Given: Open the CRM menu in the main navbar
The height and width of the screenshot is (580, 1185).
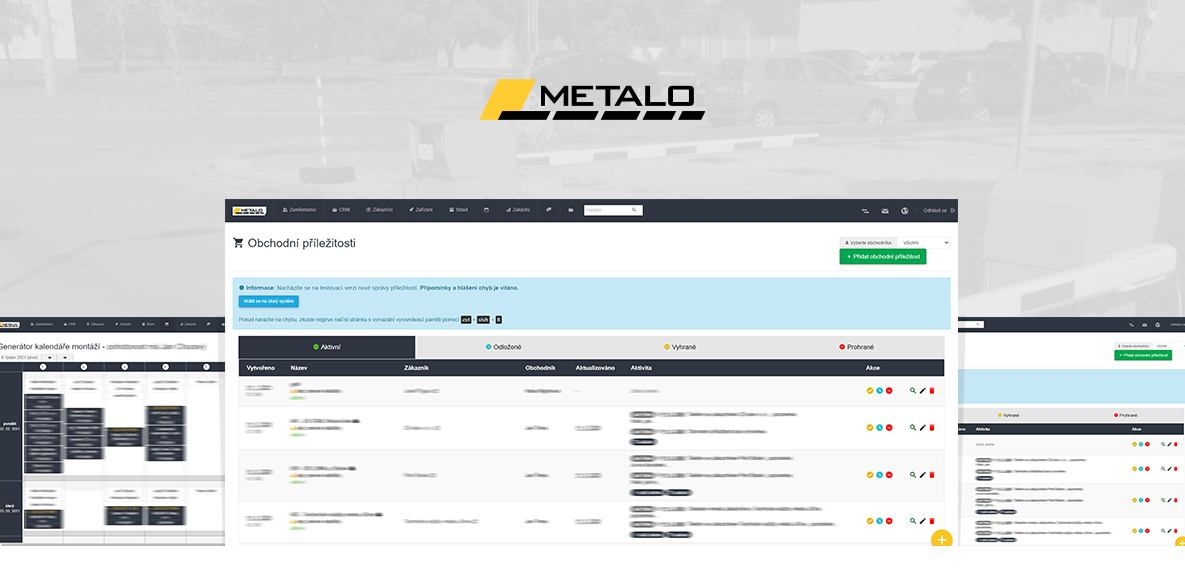Looking at the screenshot, I should (341, 209).
